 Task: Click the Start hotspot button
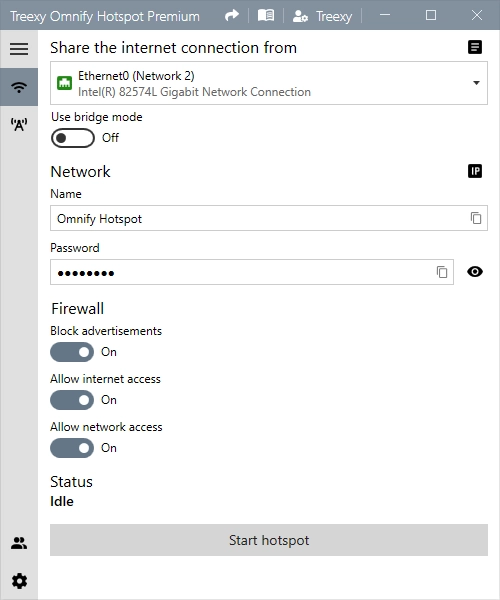pyautogui.click(x=269, y=540)
